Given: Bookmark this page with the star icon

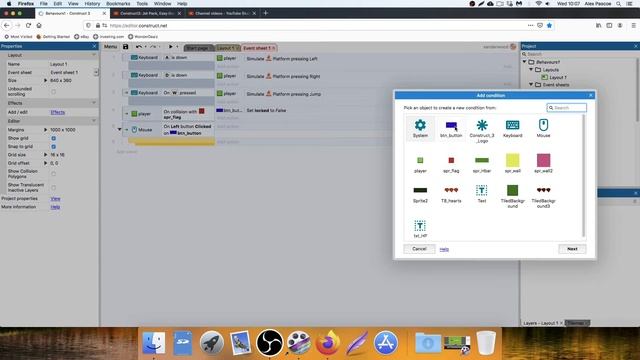Looking at the screenshot, I should pos(549,25).
